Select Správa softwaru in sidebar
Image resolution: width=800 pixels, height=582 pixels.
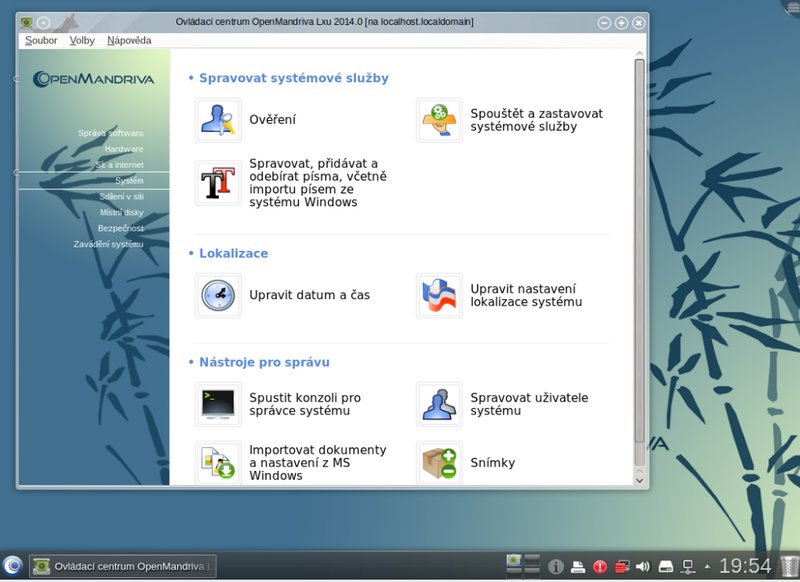click(111, 133)
